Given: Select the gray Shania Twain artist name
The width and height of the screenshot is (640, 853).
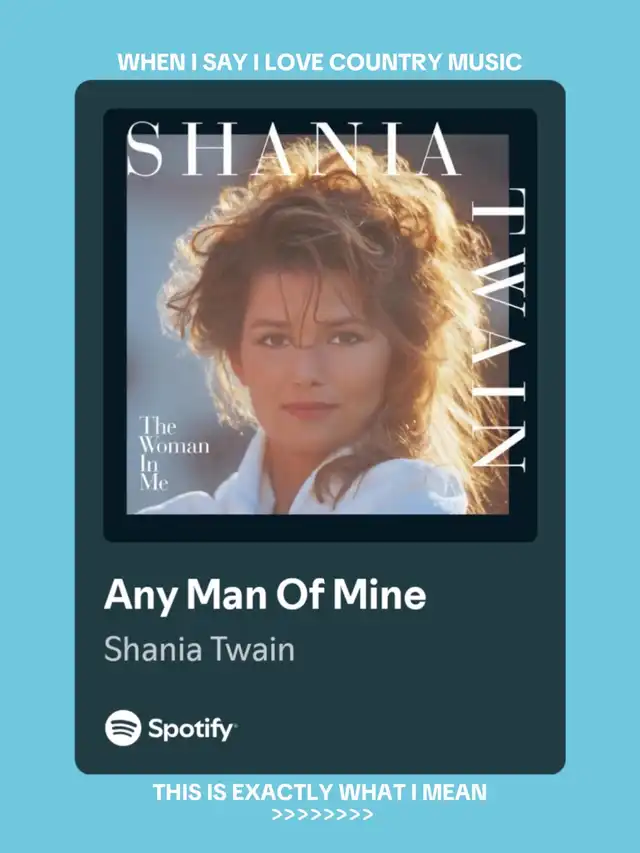Looking at the screenshot, I should coord(199,649).
